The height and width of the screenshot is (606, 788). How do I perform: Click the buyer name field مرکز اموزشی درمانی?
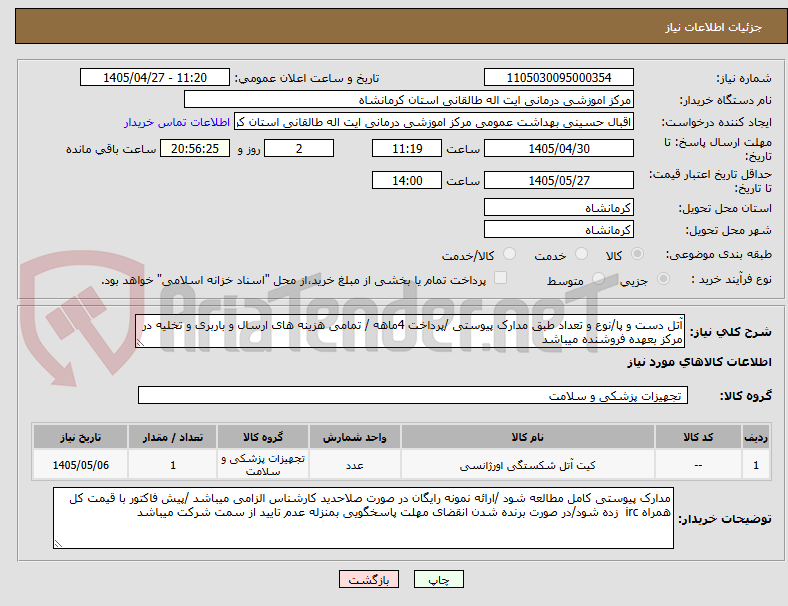409,99
